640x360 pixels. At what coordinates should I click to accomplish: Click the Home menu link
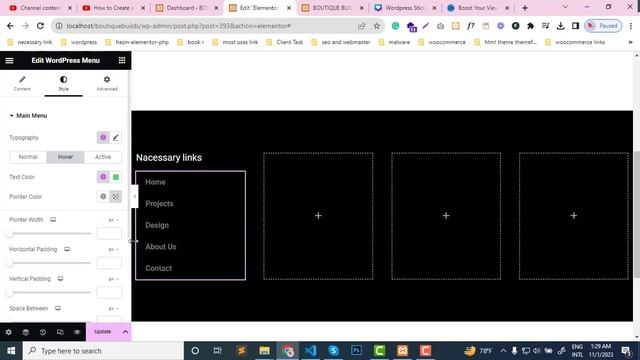click(x=156, y=182)
